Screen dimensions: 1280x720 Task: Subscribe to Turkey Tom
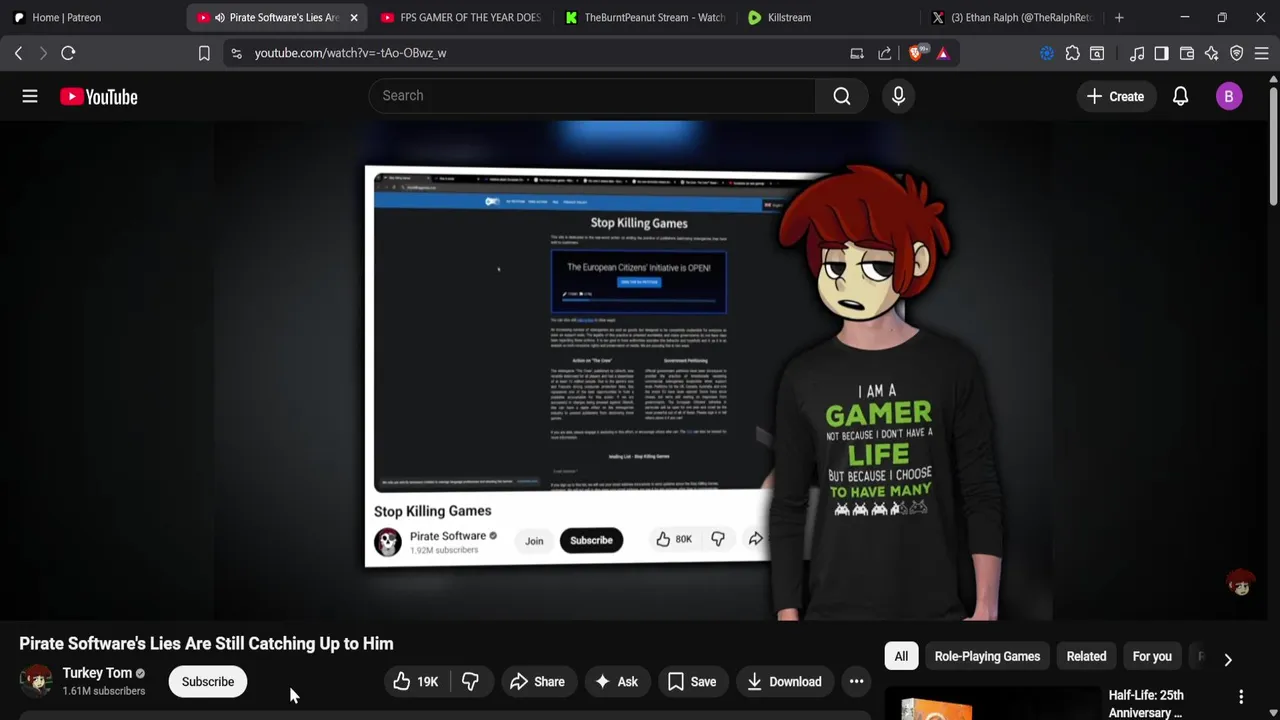coord(208,682)
